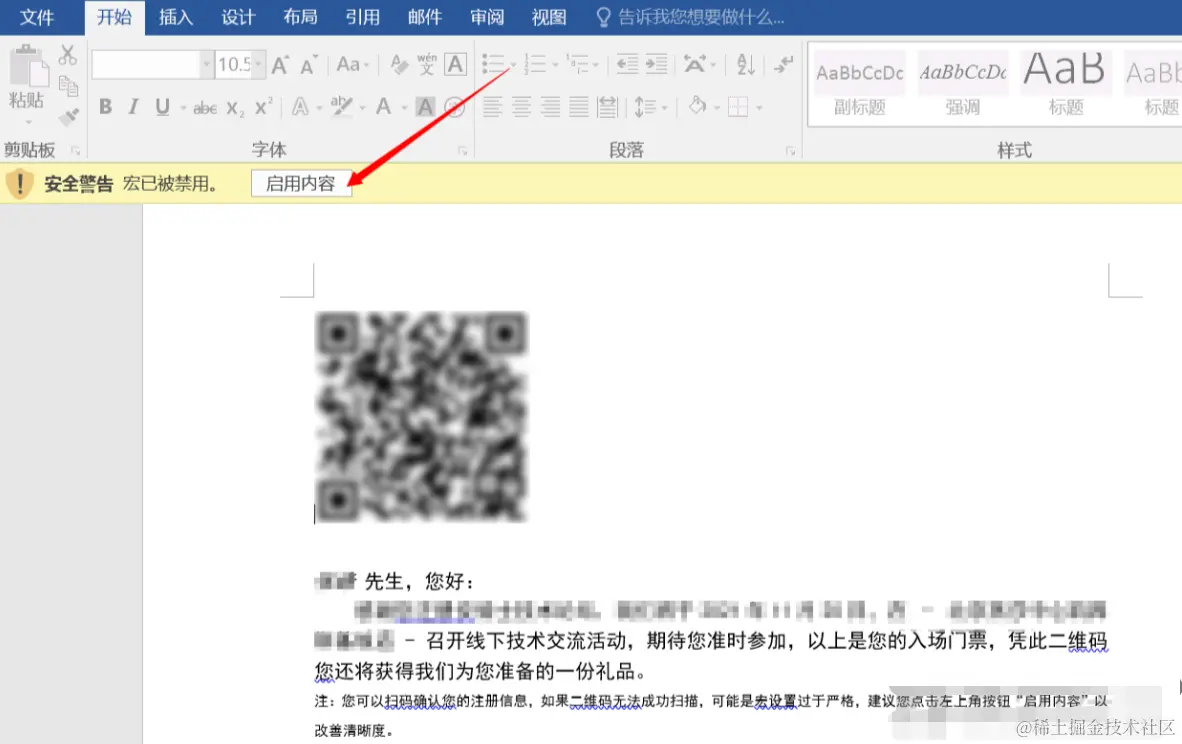Viewport: 1182px width, 744px height.
Task: Toggle character border (boxed A)
Action: 455,65
